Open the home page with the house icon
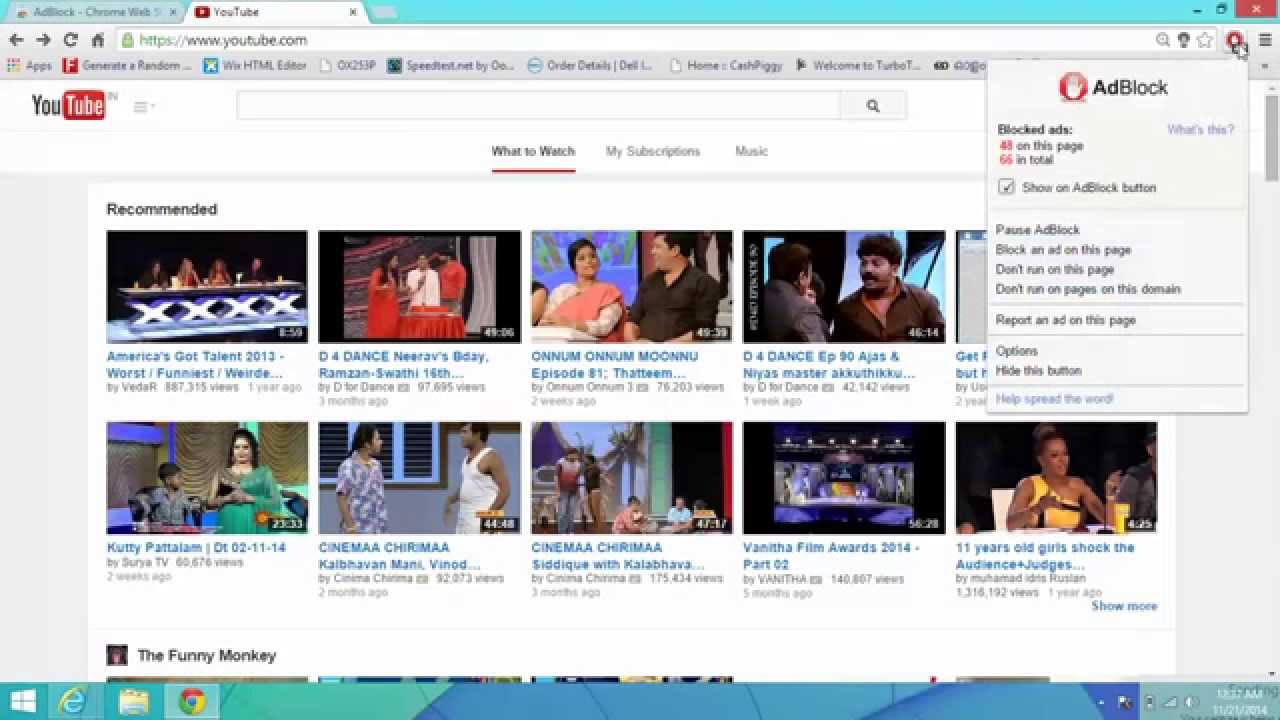The height and width of the screenshot is (720, 1280). point(97,40)
